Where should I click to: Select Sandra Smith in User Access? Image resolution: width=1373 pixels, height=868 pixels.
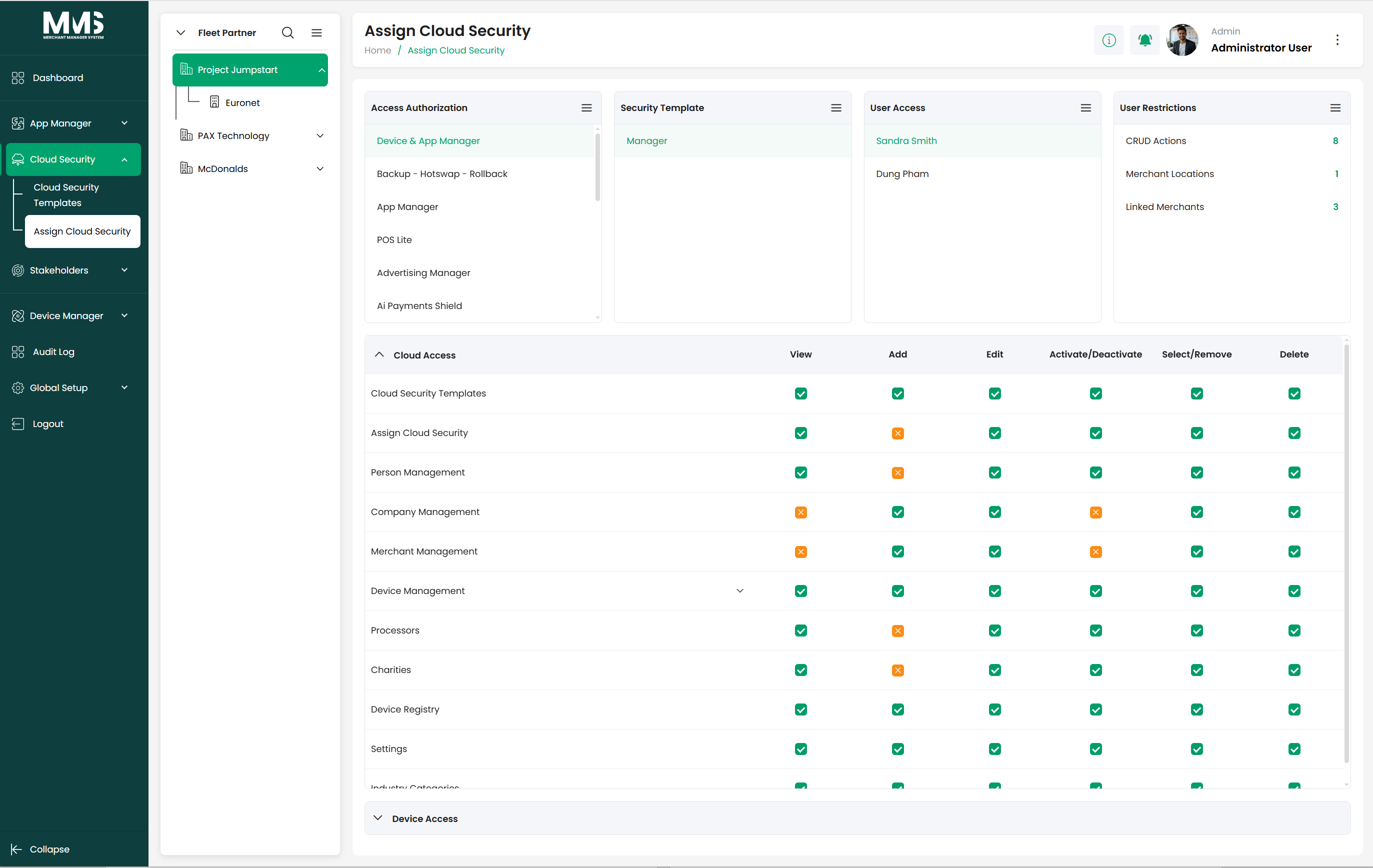point(982,141)
